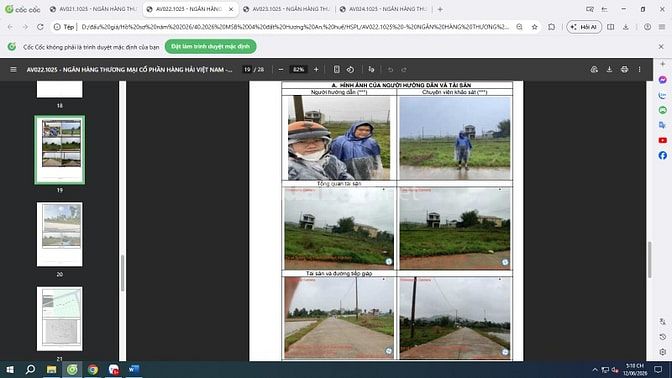Toggle the browser split view icon

611,27
